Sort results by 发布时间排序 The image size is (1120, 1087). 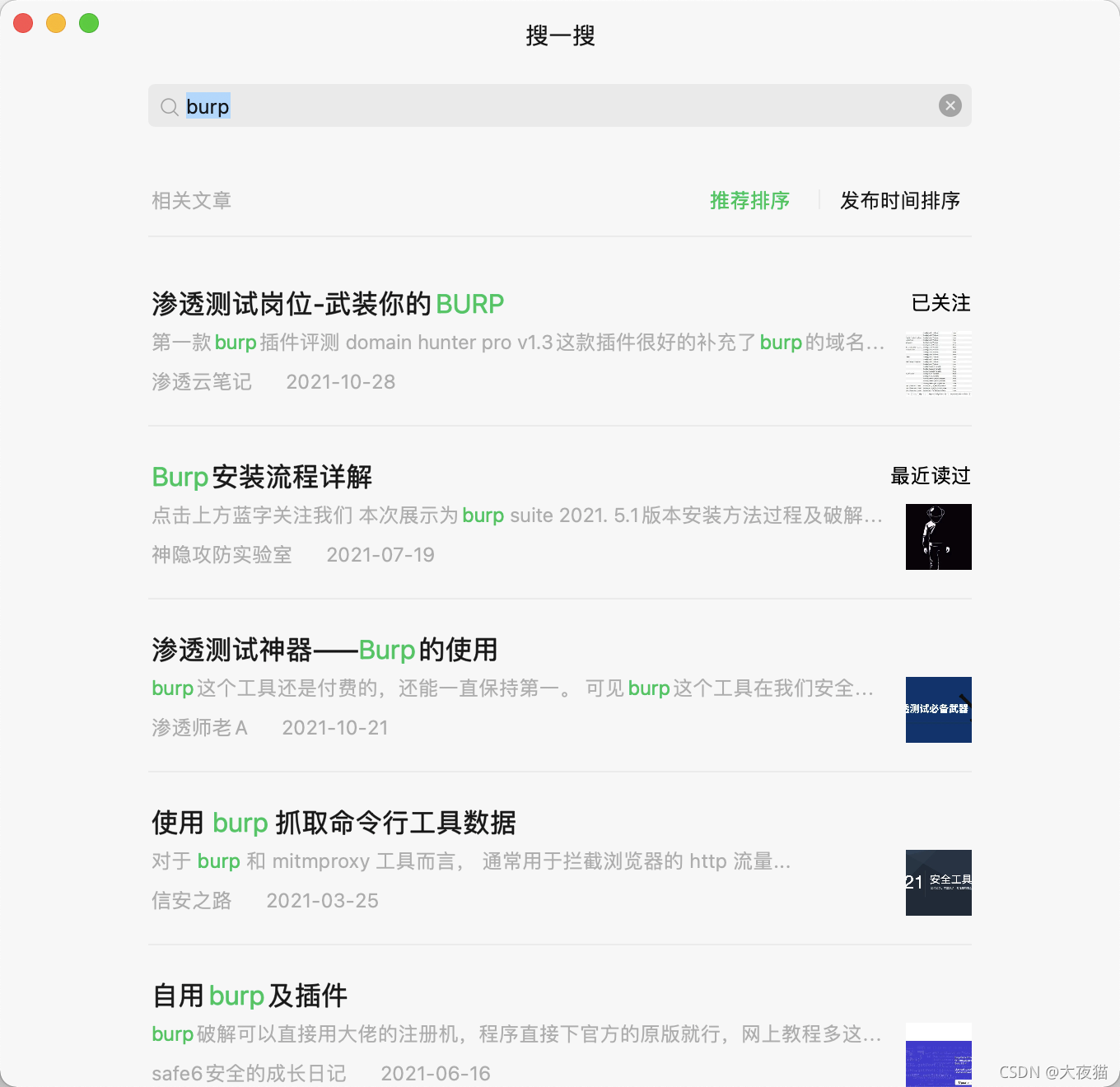pos(900,200)
